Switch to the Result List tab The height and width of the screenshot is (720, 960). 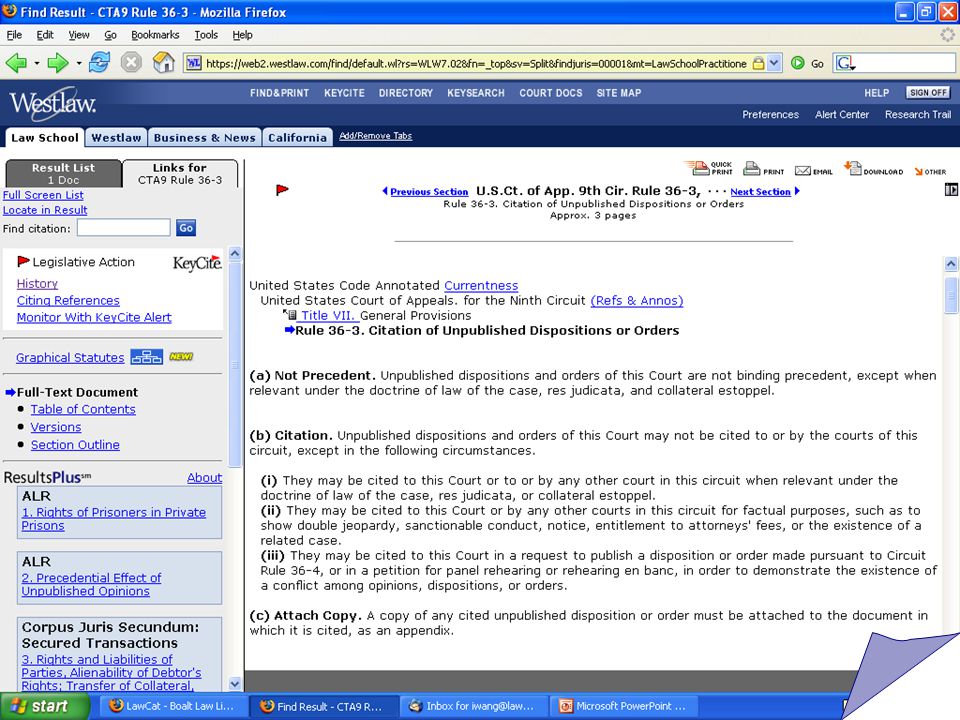click(64, 173)
